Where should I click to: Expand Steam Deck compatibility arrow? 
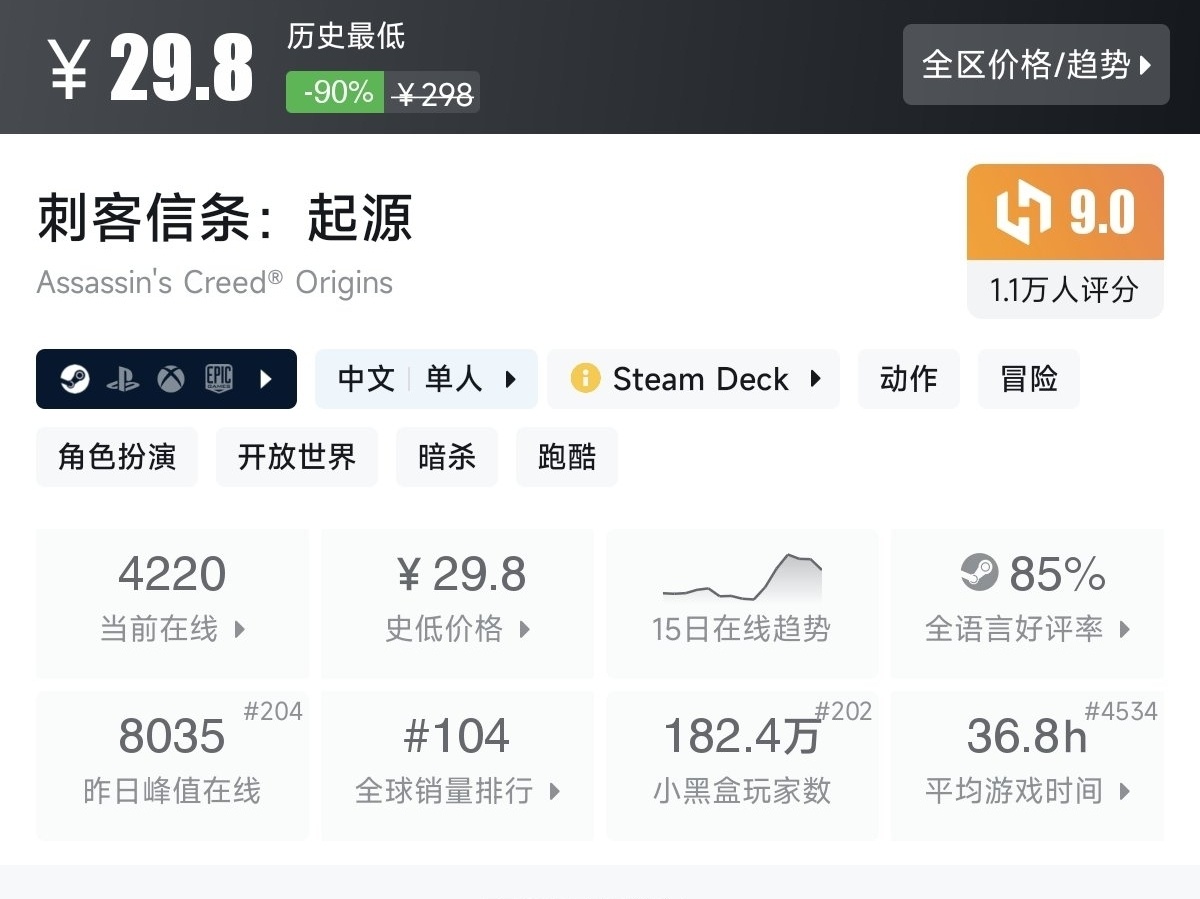tap(816, 379)
